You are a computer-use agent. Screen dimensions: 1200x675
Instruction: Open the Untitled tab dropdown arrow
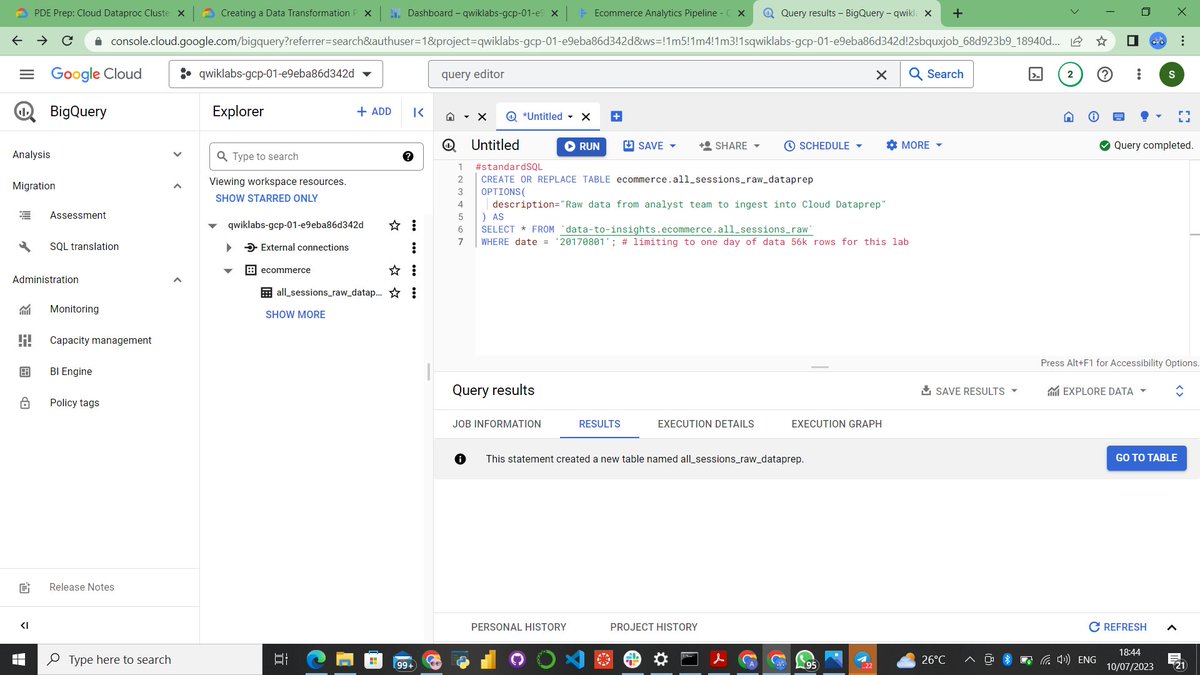[570, 116]
